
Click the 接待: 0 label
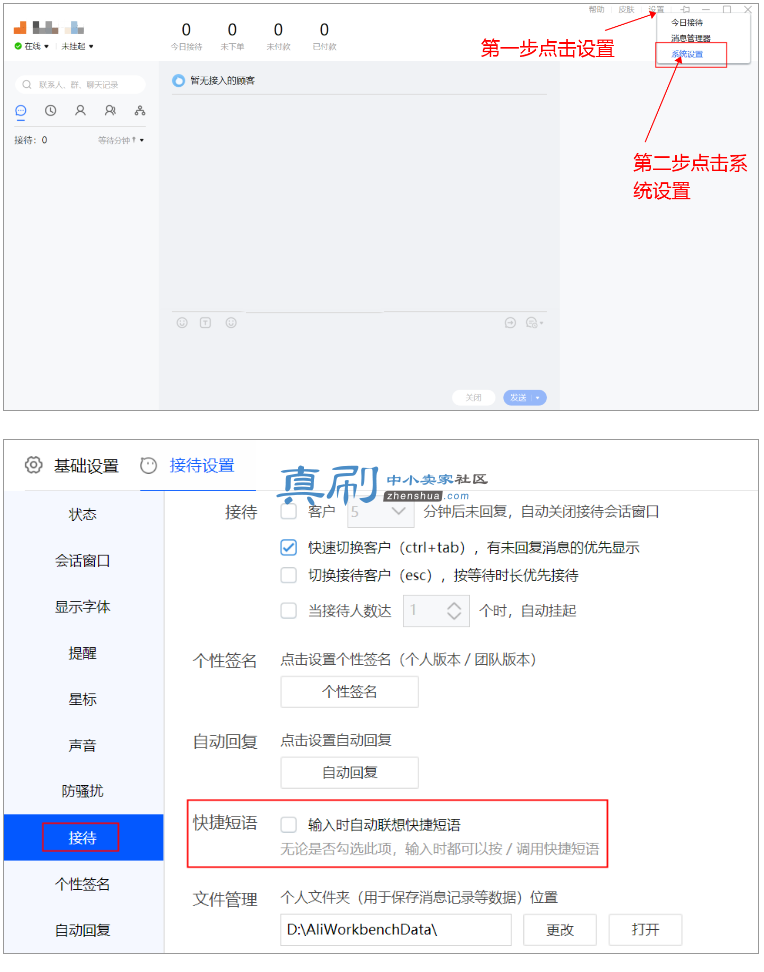[31, 141]
